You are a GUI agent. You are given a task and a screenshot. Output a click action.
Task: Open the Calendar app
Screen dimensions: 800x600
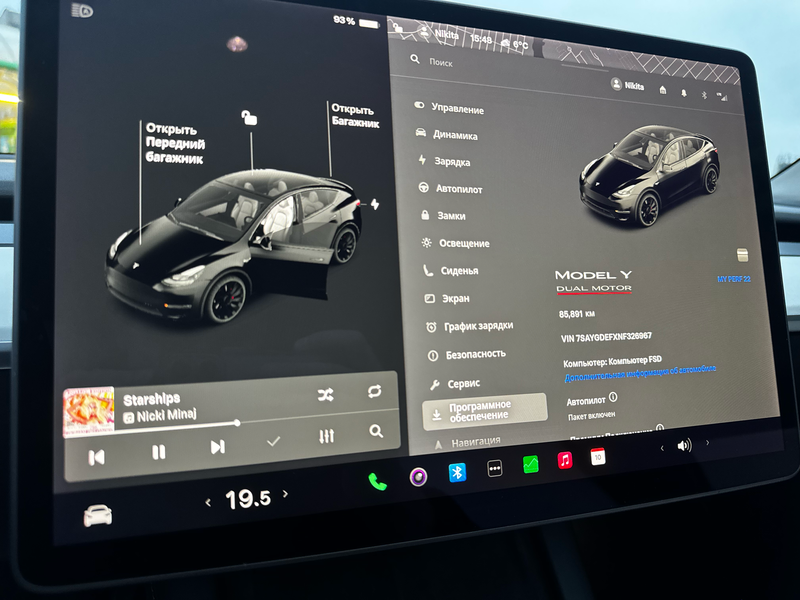[597, 457]
